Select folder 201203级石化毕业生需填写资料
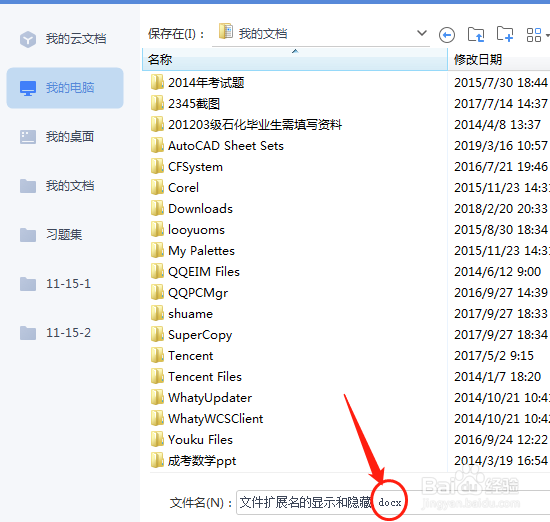The width and height of the screenshot is (550, 522). click(x=246, y=125)
